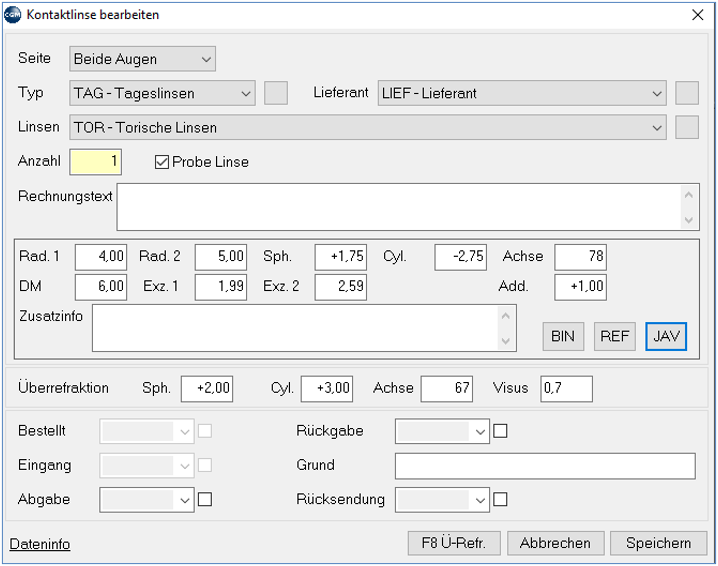
Task: Uncheck the Probe Linse checkbox
Action: (162, 162)
